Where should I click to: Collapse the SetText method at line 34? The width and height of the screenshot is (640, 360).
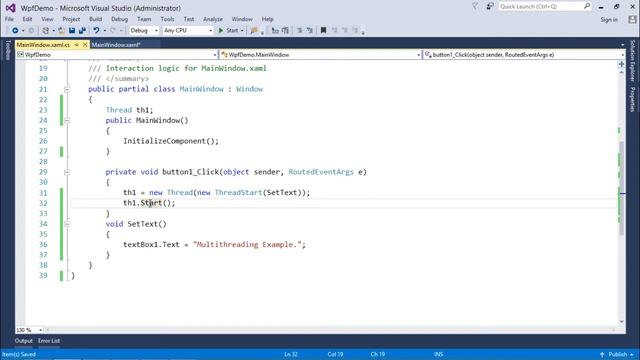(x=67, y=224)
